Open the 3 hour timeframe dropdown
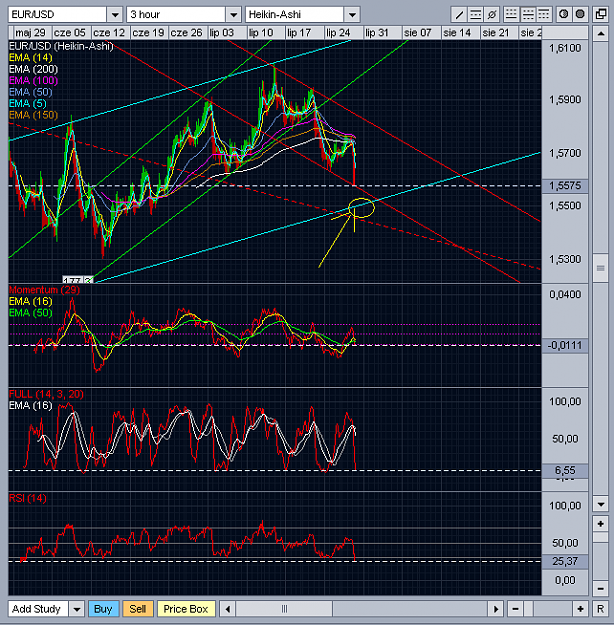This screenshot has width=614, height=625. tap(234, 15)
